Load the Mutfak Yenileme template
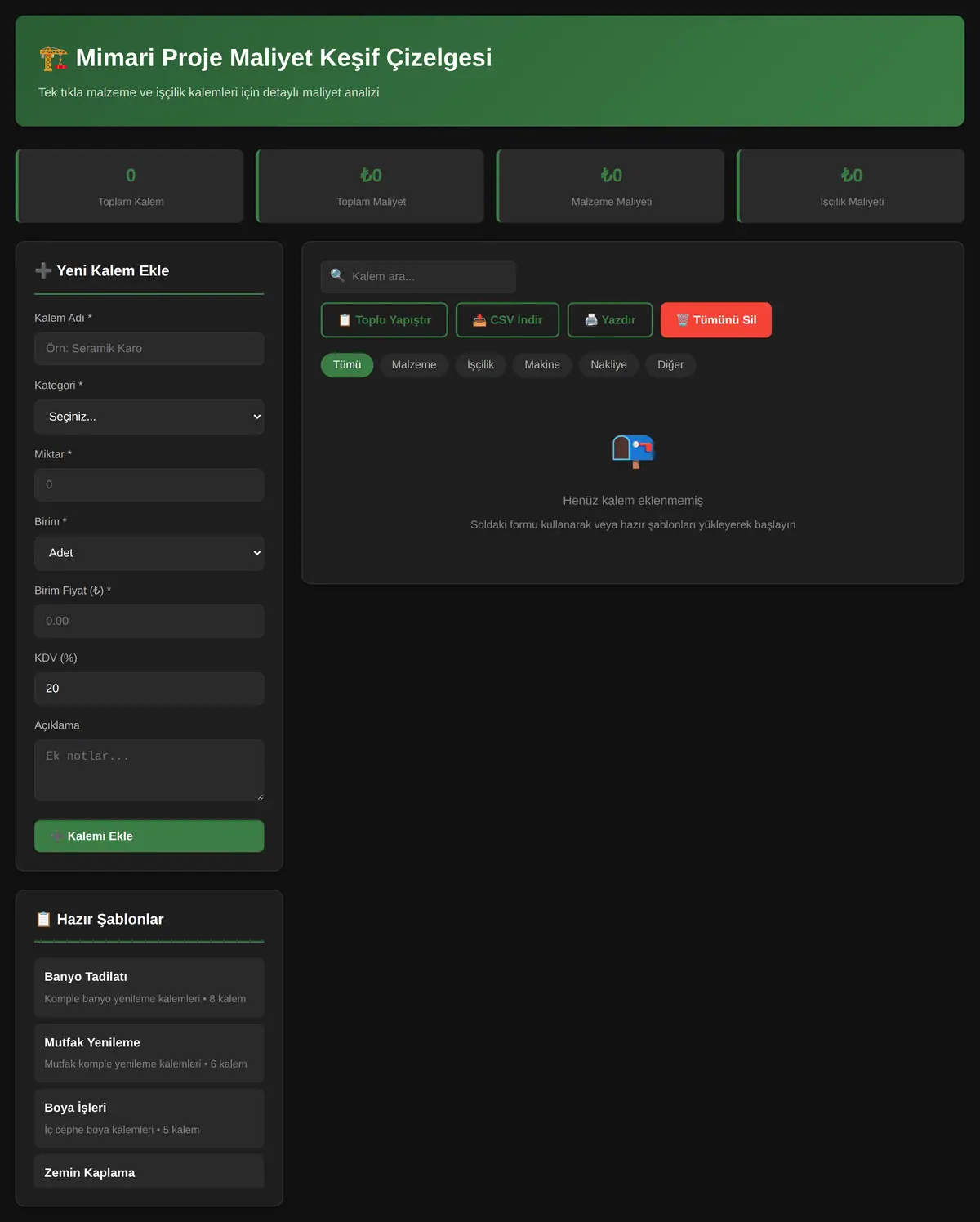This screenshot has height=1222, width=980. tap(149, 1053)
